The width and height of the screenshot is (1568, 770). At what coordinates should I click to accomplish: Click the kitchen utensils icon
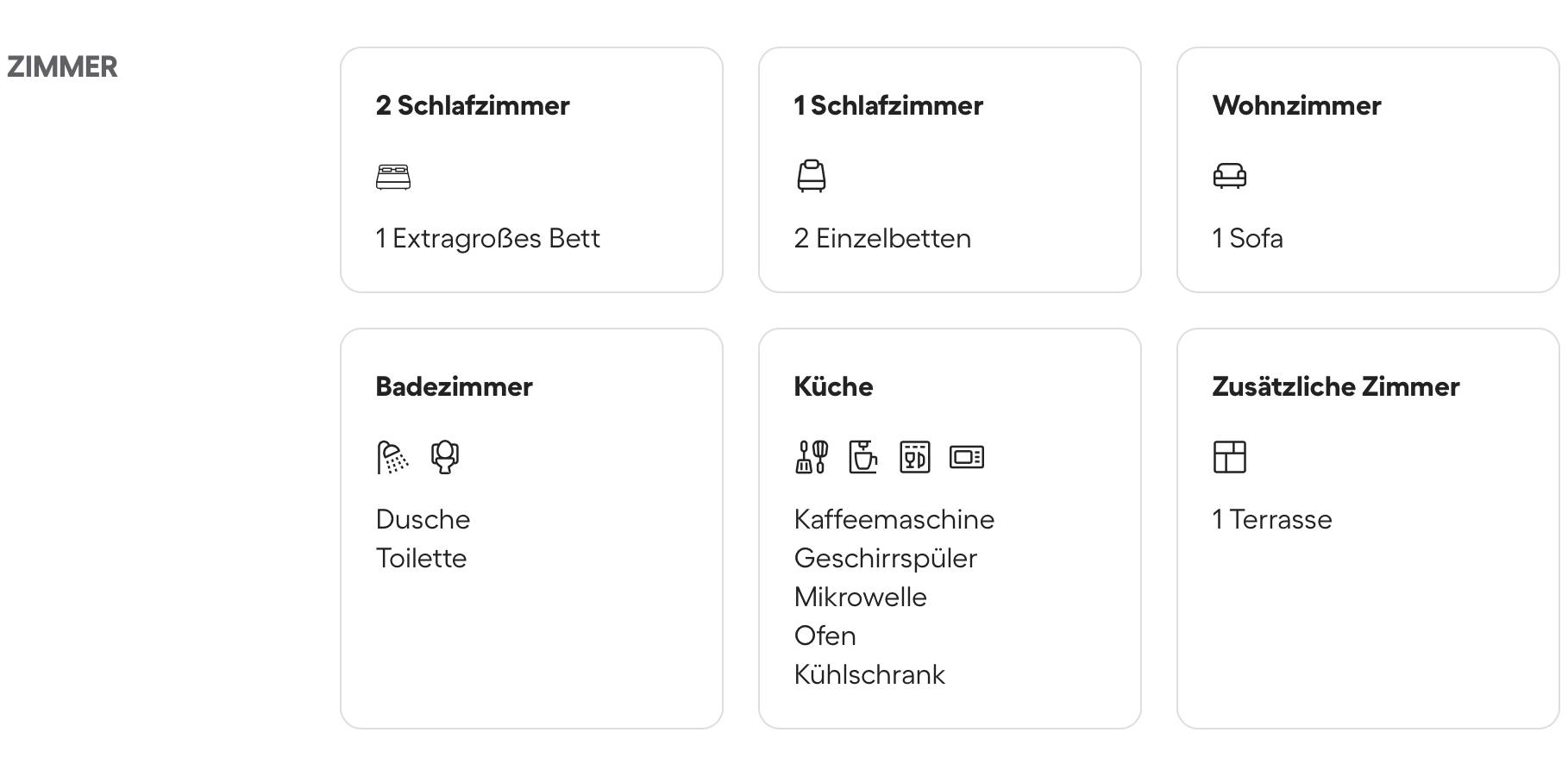point(811,457)
